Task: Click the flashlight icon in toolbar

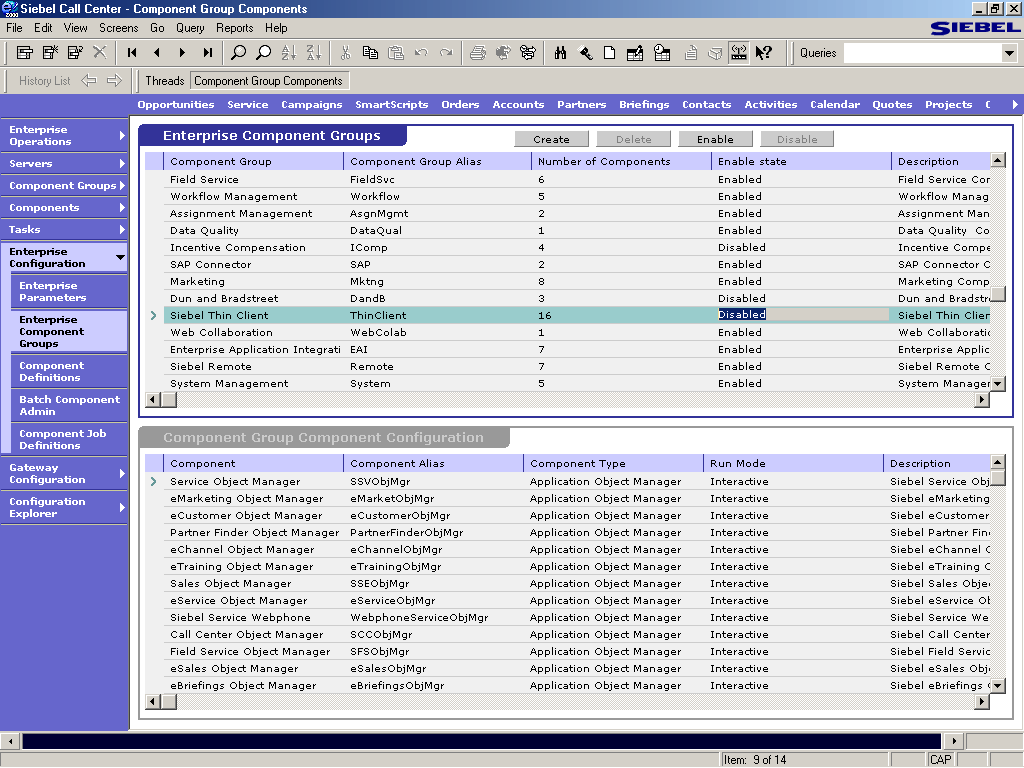Action: pyautogui.click(x=585, y=53)
